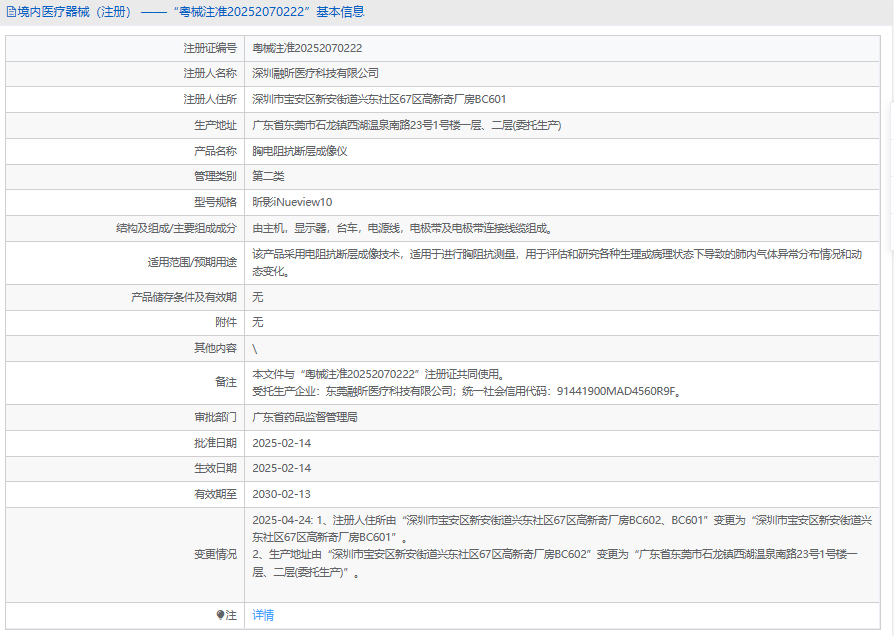Click the 有效期至 label
Screen dimensions: 894x636
pyautogui.click(x=215, y=495)
